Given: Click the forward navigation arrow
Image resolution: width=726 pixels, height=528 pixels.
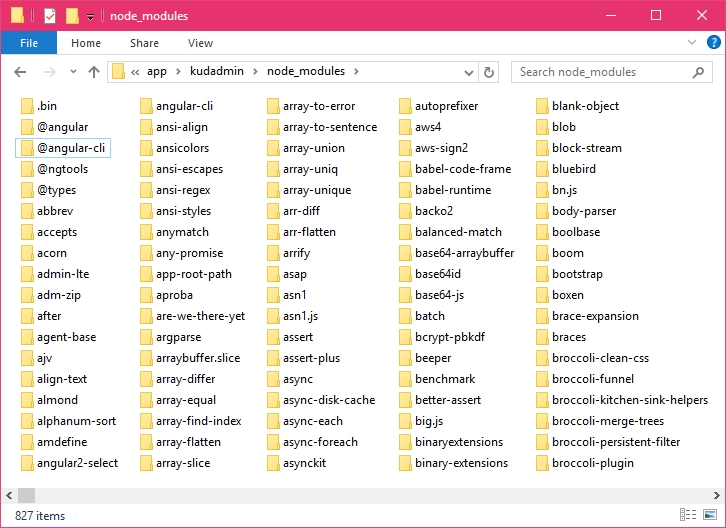Looking at the screenshot, I should click(x=50, y=72).
